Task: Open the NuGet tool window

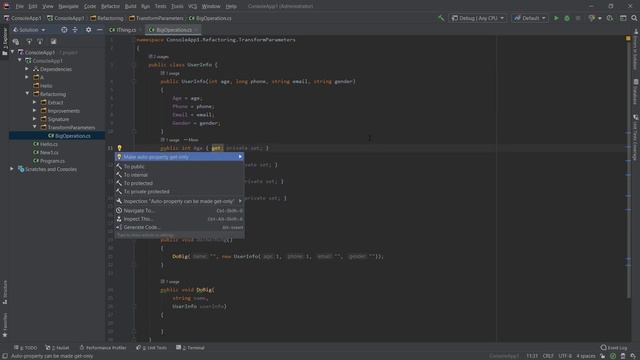Action: point(57,348)
